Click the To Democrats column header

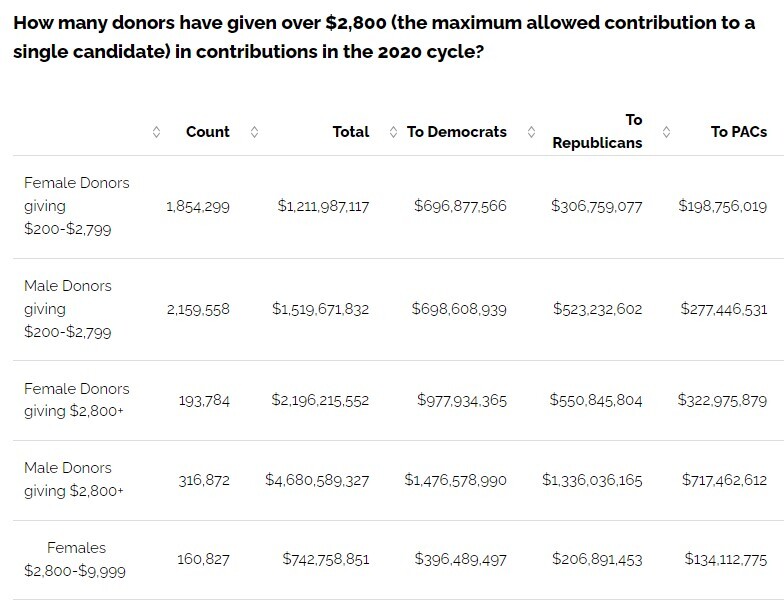coord(456,132)
